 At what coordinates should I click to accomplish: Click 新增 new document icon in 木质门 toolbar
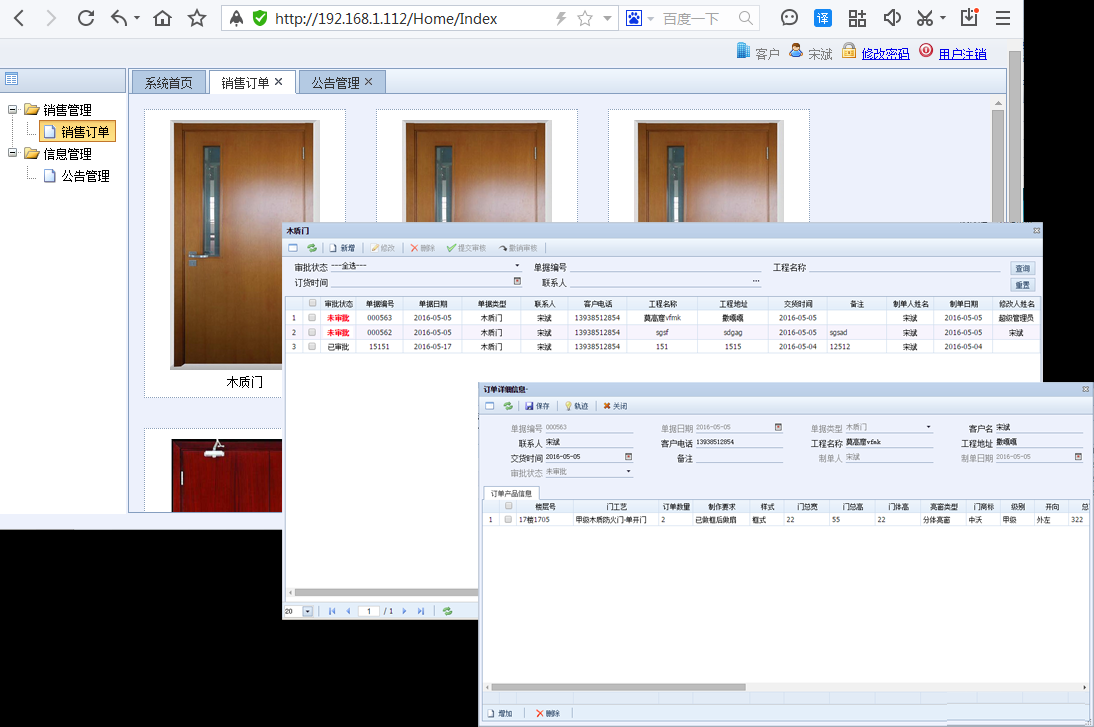coord(333,248)
